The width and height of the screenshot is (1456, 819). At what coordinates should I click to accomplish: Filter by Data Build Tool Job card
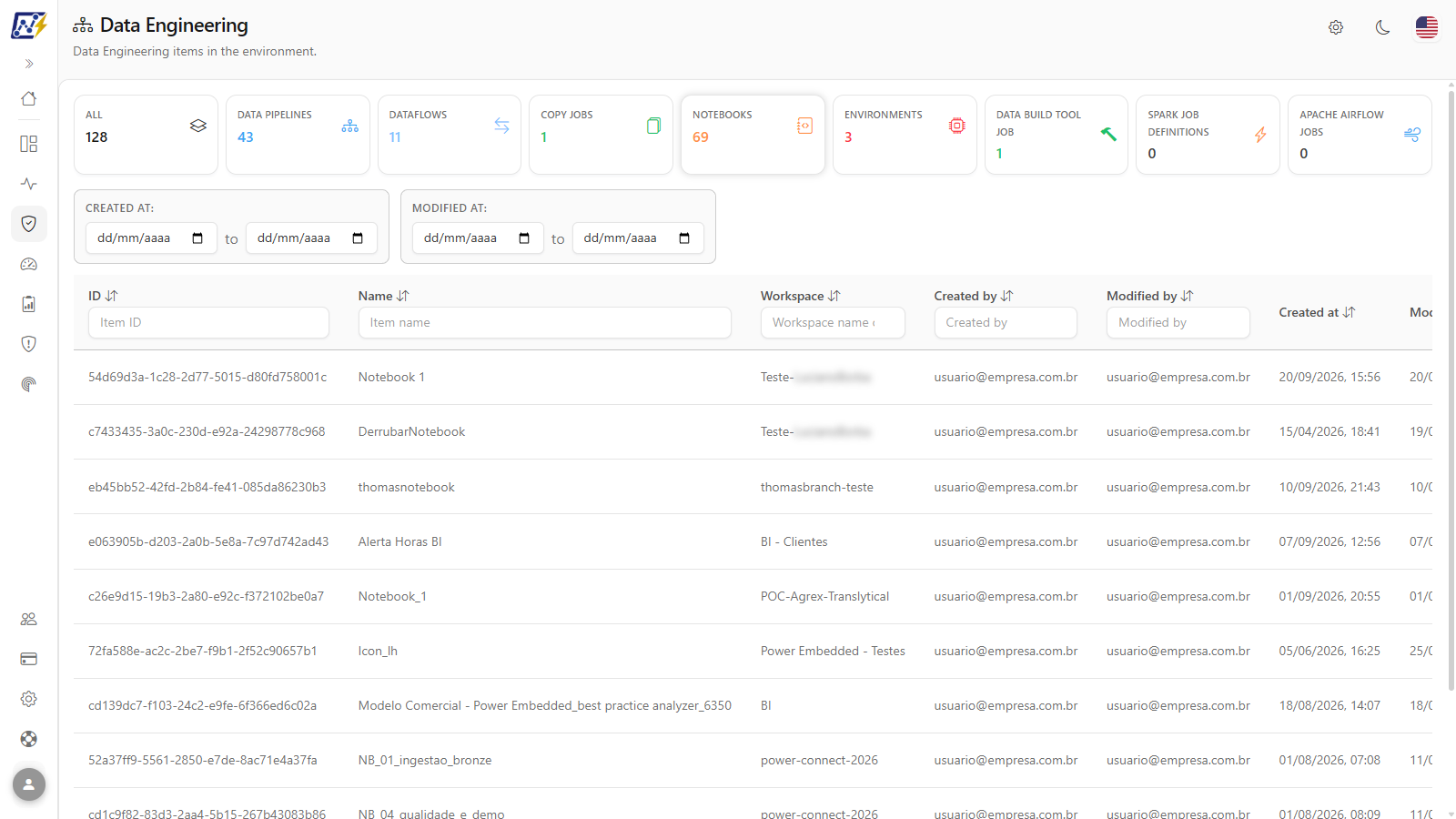(1057, 135)
